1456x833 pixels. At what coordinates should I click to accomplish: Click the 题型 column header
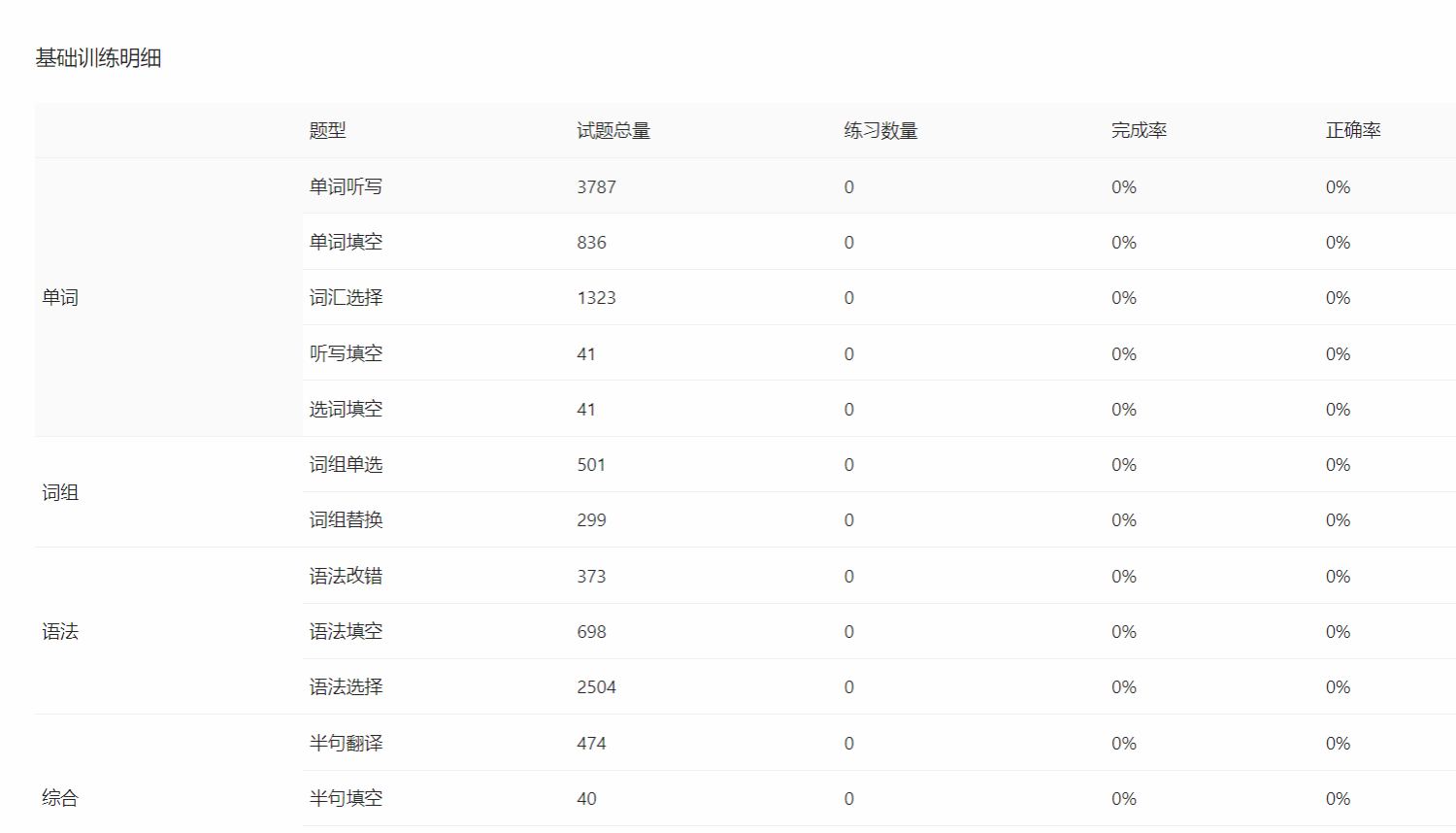coord(327,130)
